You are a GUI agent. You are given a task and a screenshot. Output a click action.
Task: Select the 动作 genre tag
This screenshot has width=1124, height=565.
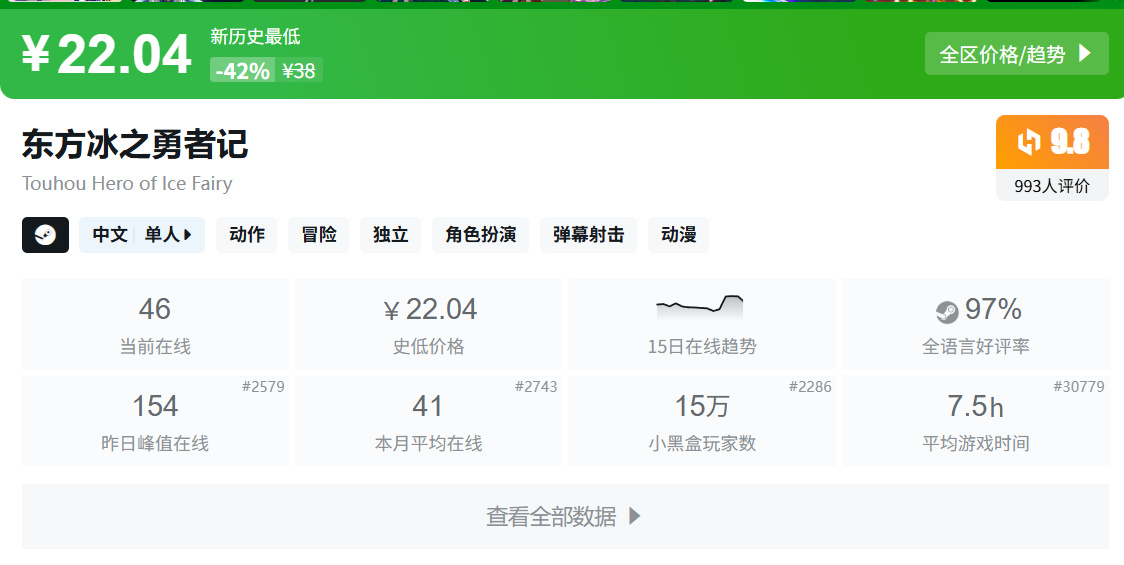[x=247, y=235]
